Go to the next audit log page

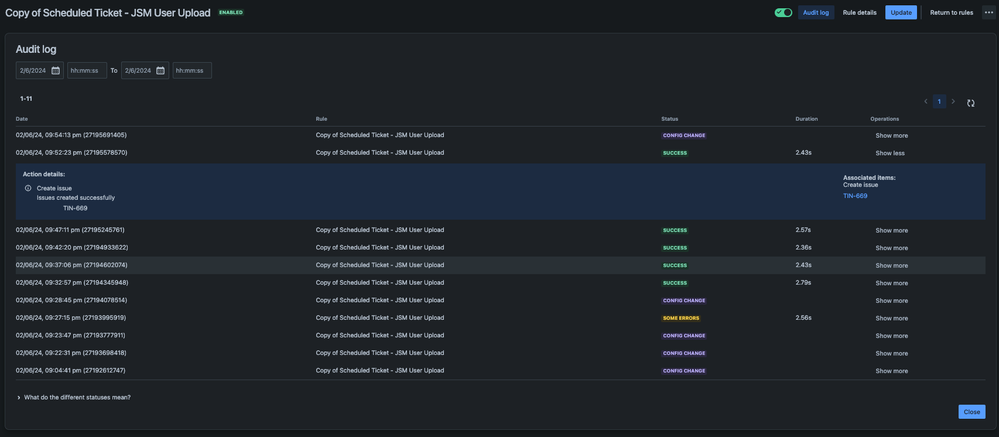coord(954,101)
